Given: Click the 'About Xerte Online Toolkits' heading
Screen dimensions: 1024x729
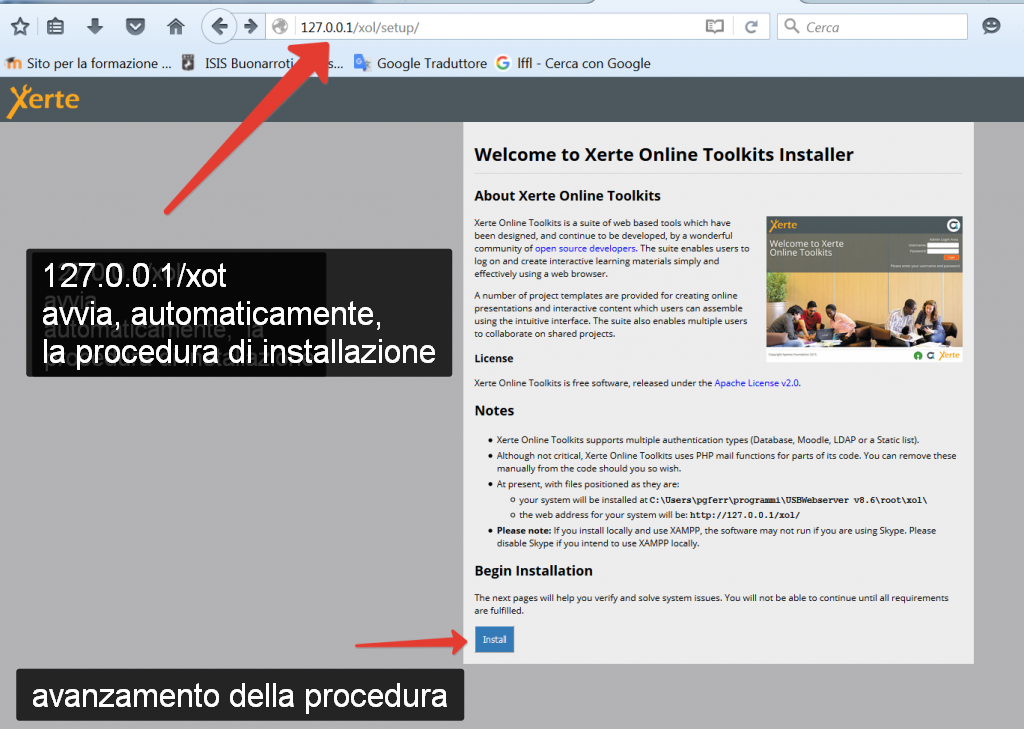Looking at the screenshot, I should click(568, 196).
